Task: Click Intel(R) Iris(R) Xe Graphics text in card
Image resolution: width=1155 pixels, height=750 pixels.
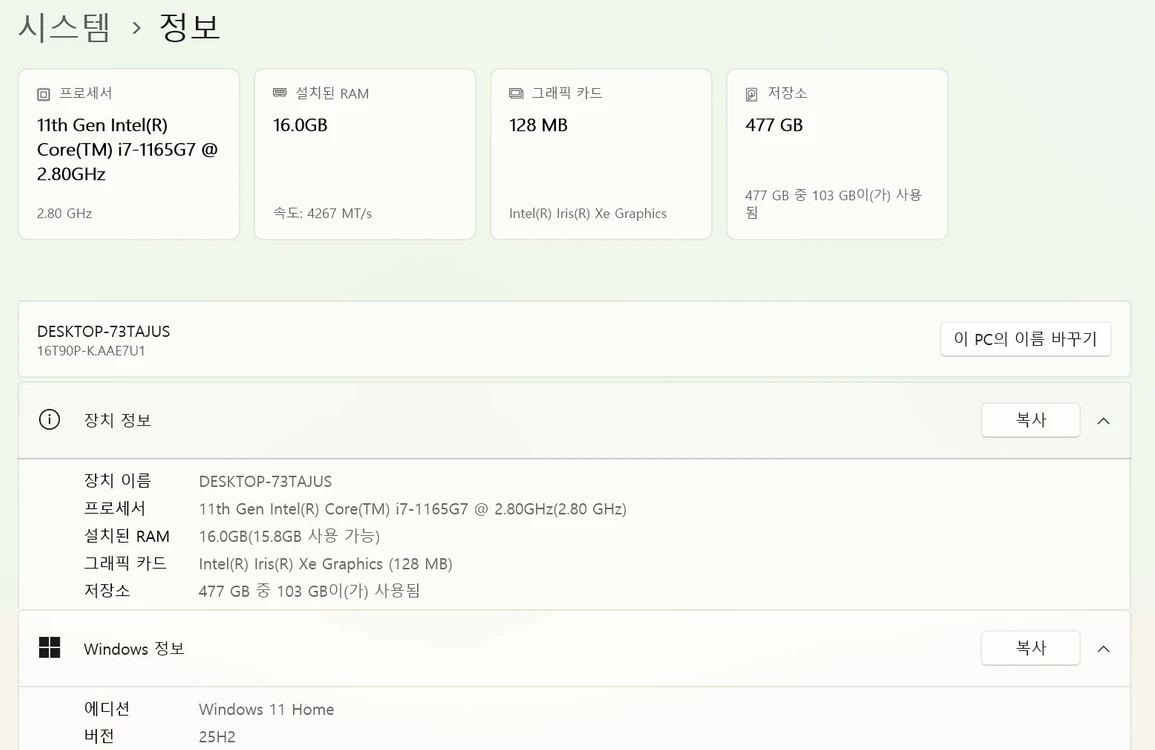Action: click(x=588, y=214)
